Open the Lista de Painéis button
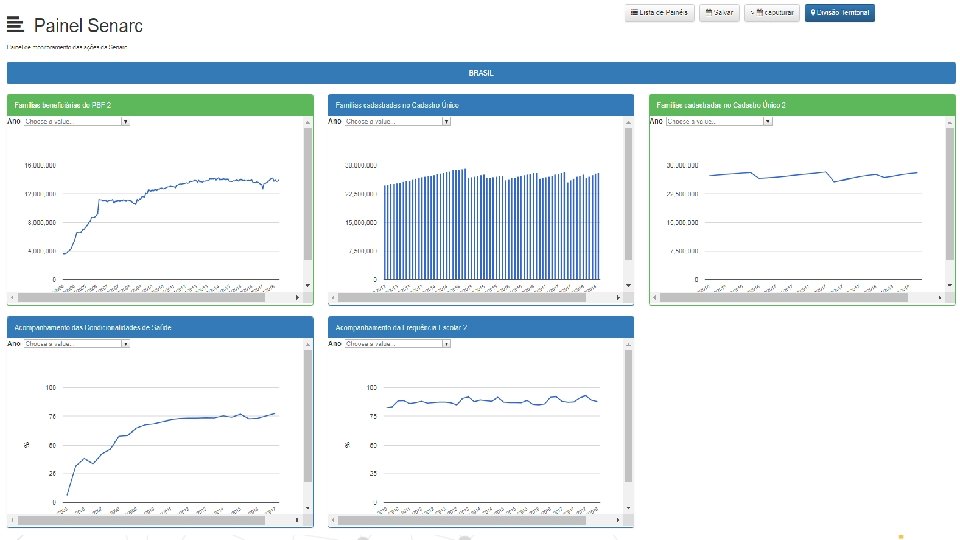Image resolution: width=960 pixels, height=540 pixels. (659, 13)
